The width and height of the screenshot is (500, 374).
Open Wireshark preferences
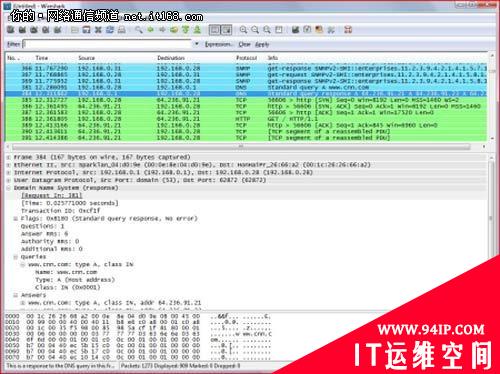(x=331, y=30)
